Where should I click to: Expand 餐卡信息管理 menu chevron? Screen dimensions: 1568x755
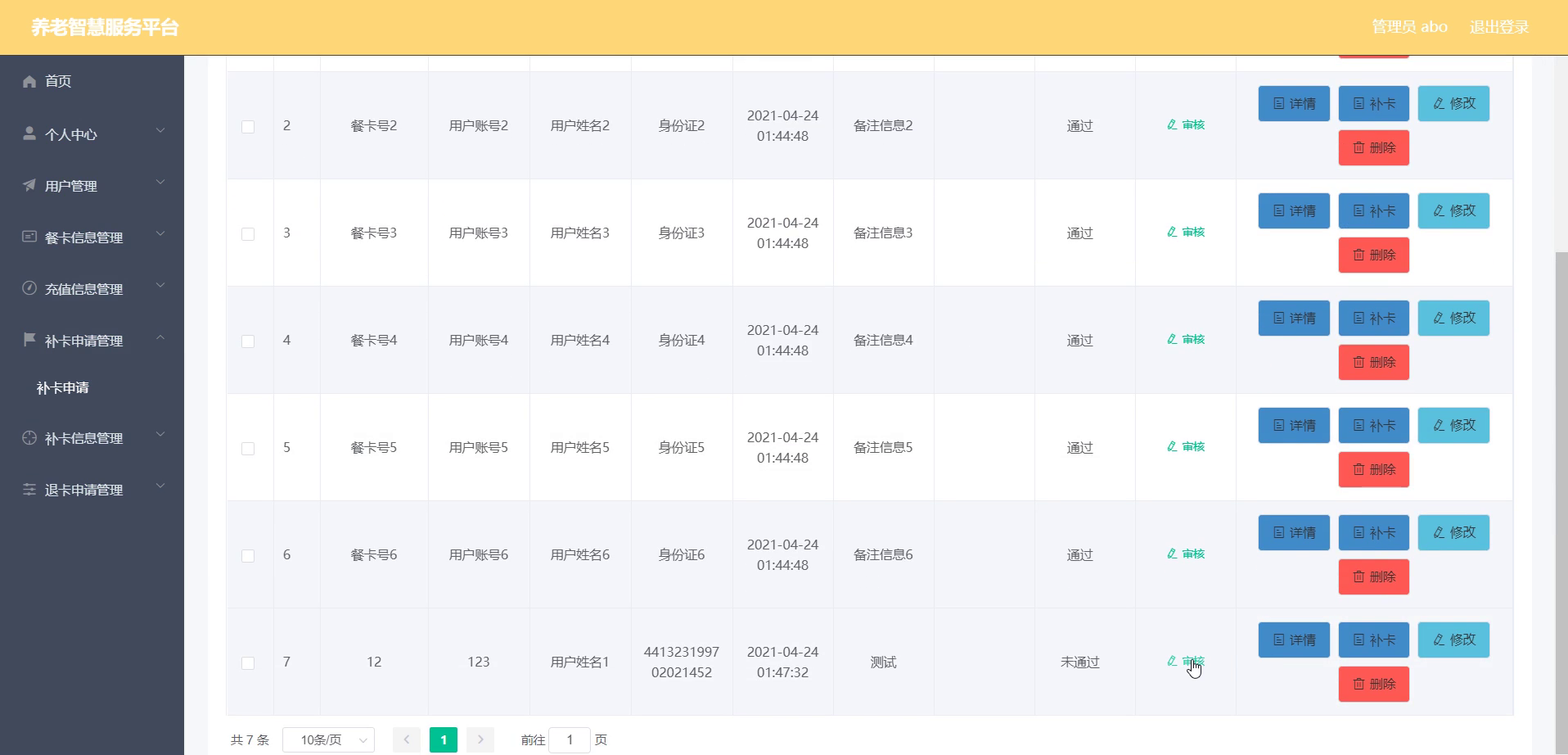coord(160,233)
